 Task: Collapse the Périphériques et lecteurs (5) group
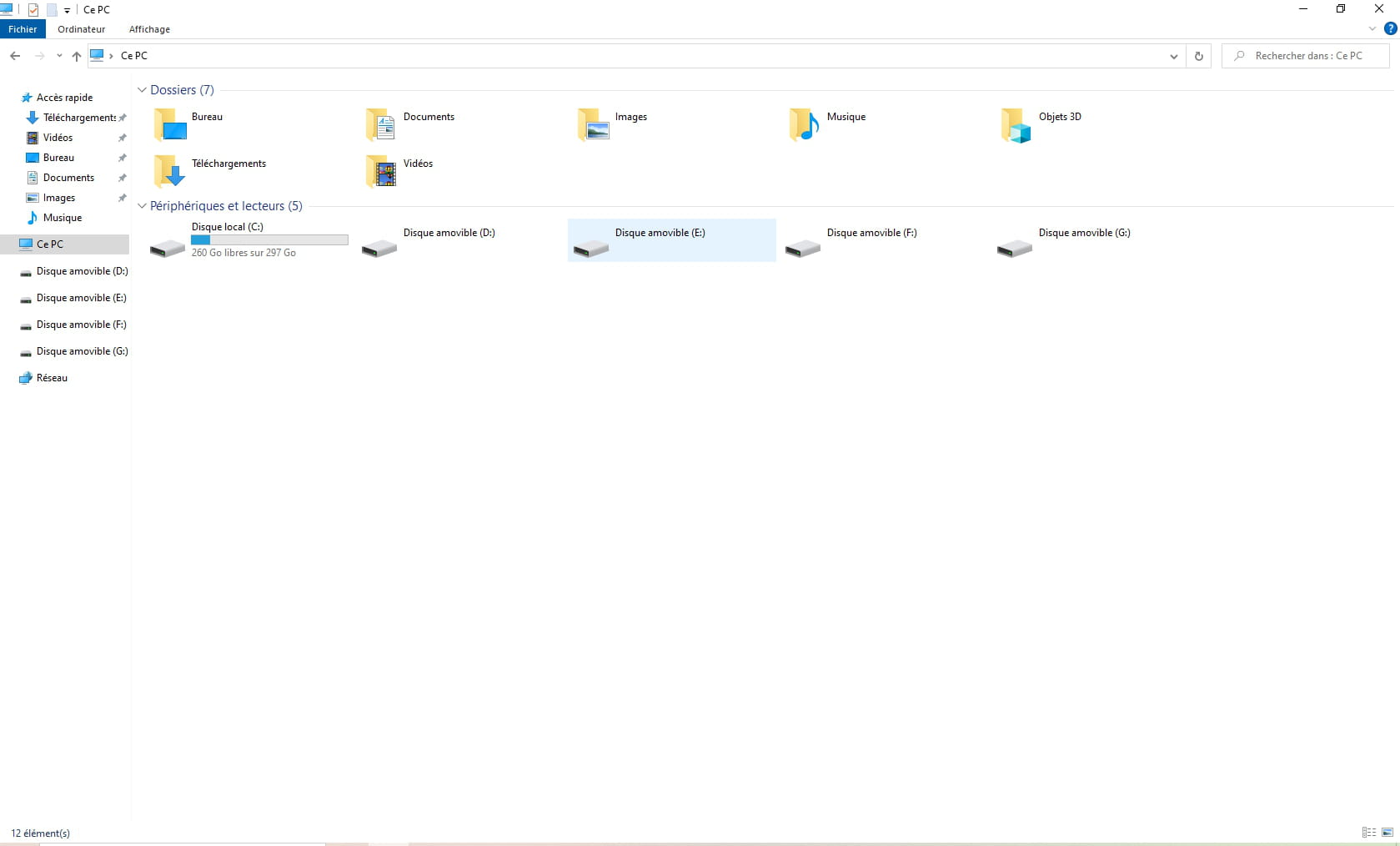click(142, 206)
